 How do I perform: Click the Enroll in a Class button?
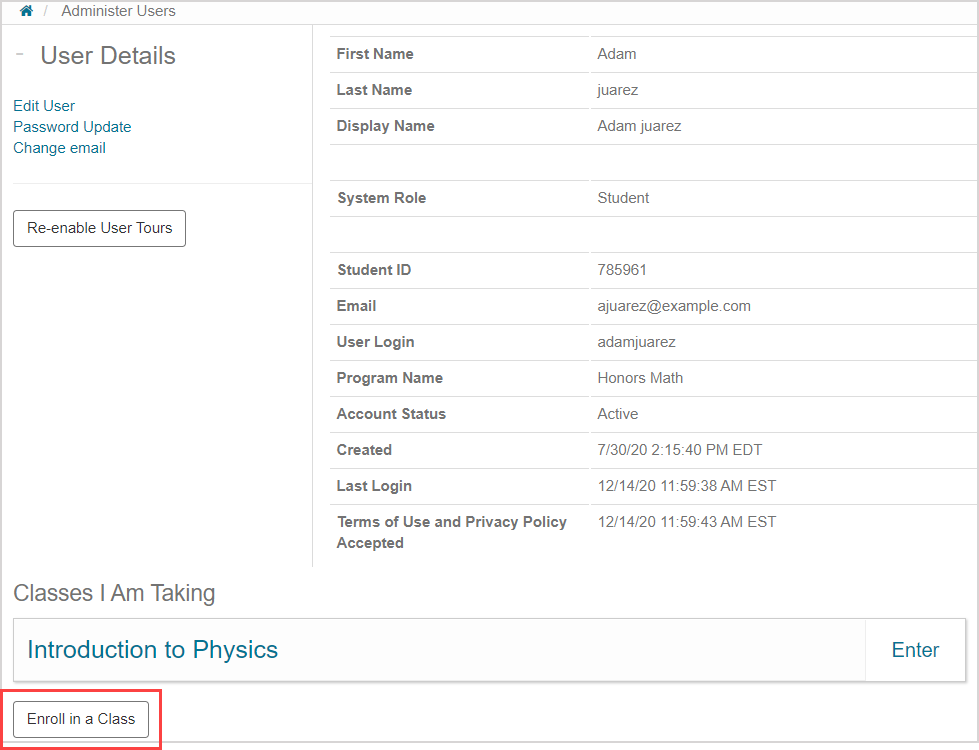coord(81,719)
